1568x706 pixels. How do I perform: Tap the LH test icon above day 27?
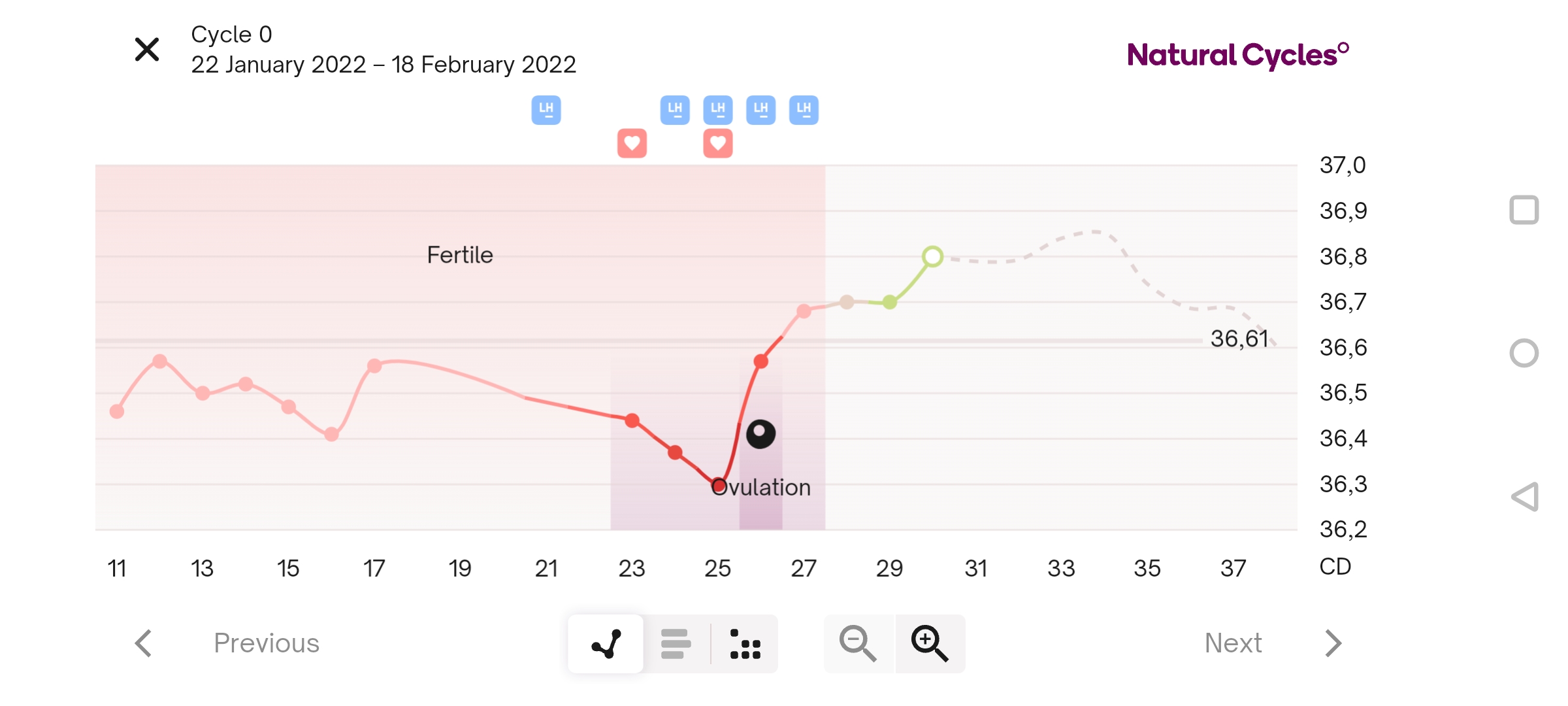click(x=804, y=110)
